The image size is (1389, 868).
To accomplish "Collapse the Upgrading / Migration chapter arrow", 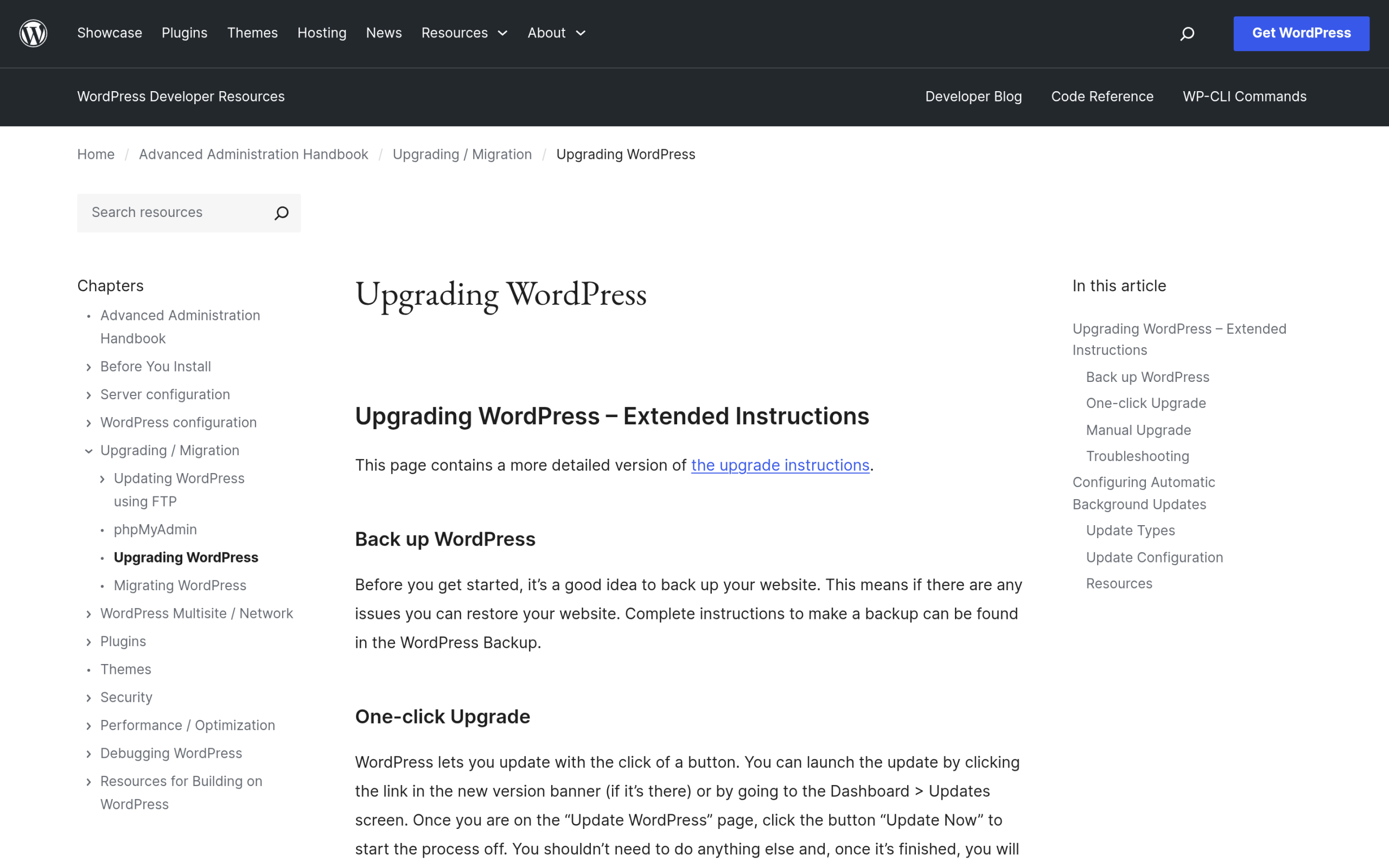I will 88,451.
